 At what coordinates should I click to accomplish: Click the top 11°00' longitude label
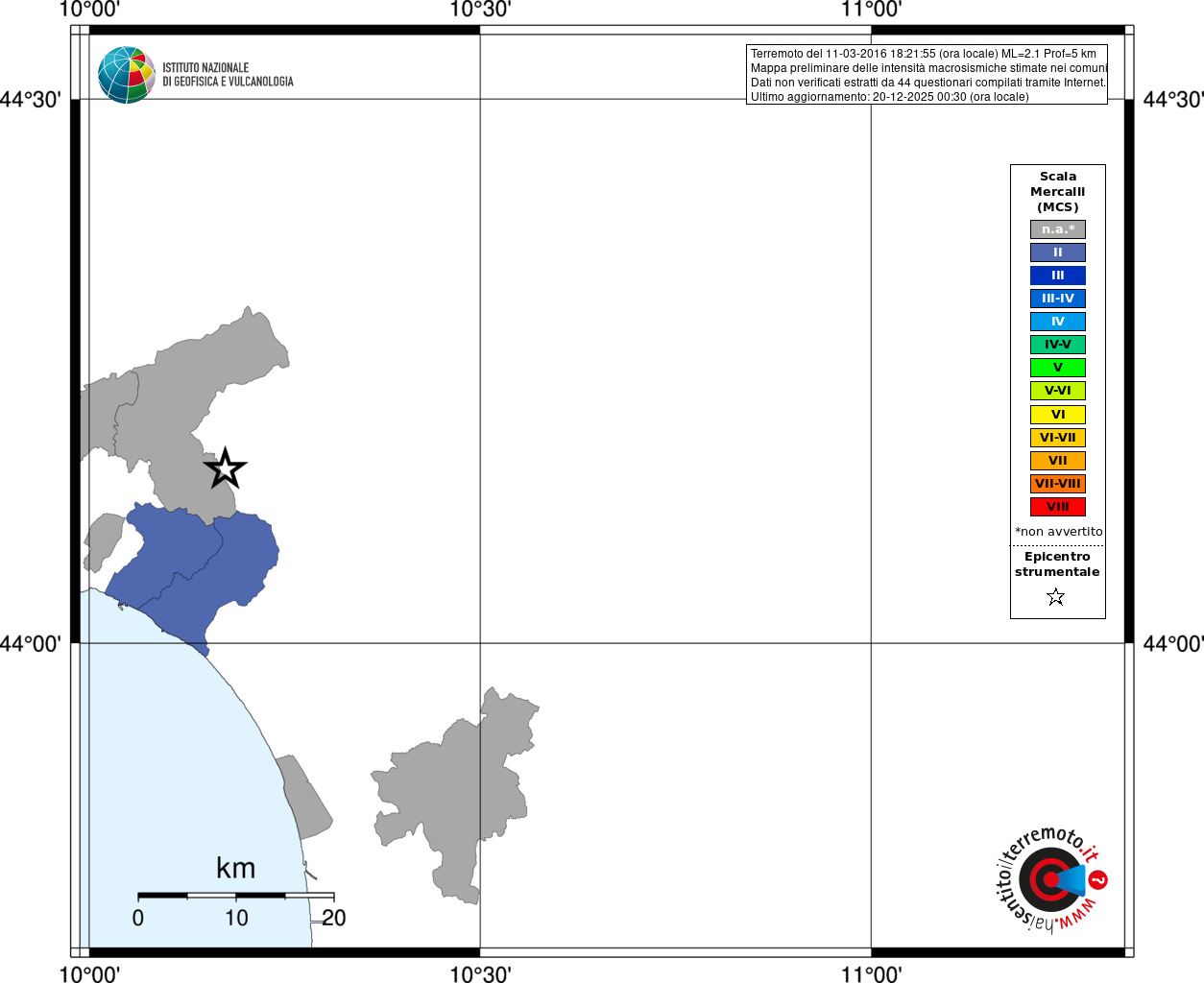click(x=871, y=10)
